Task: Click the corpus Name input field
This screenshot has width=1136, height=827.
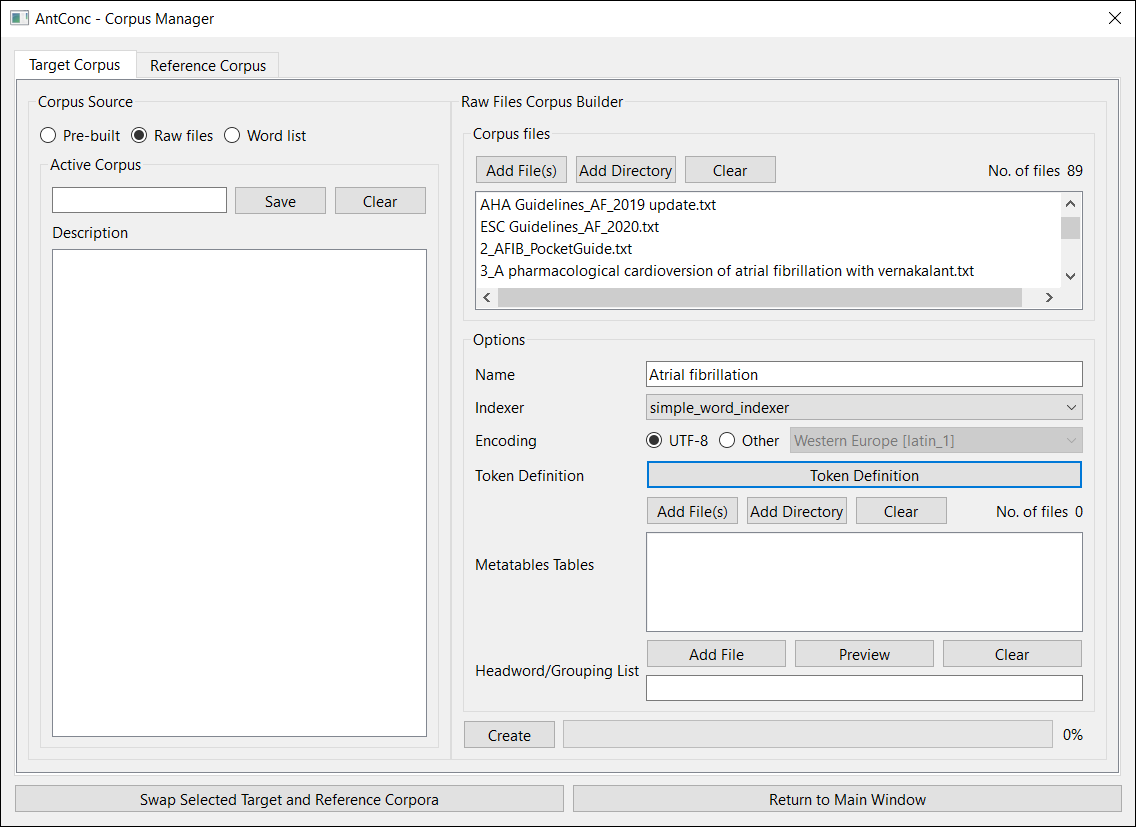Action: pos(864,374)
